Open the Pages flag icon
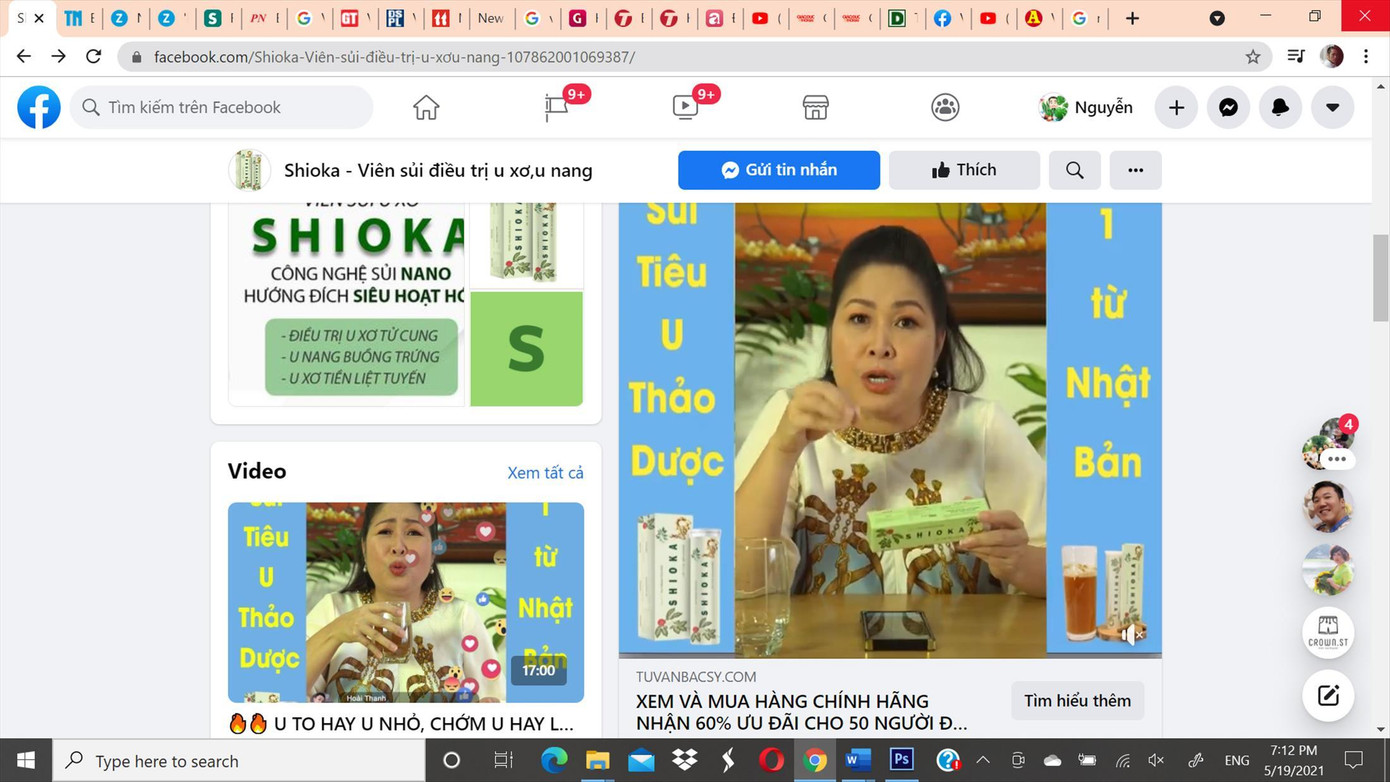This screenshot has height=782, width=1390. click(x=557, y=107)
